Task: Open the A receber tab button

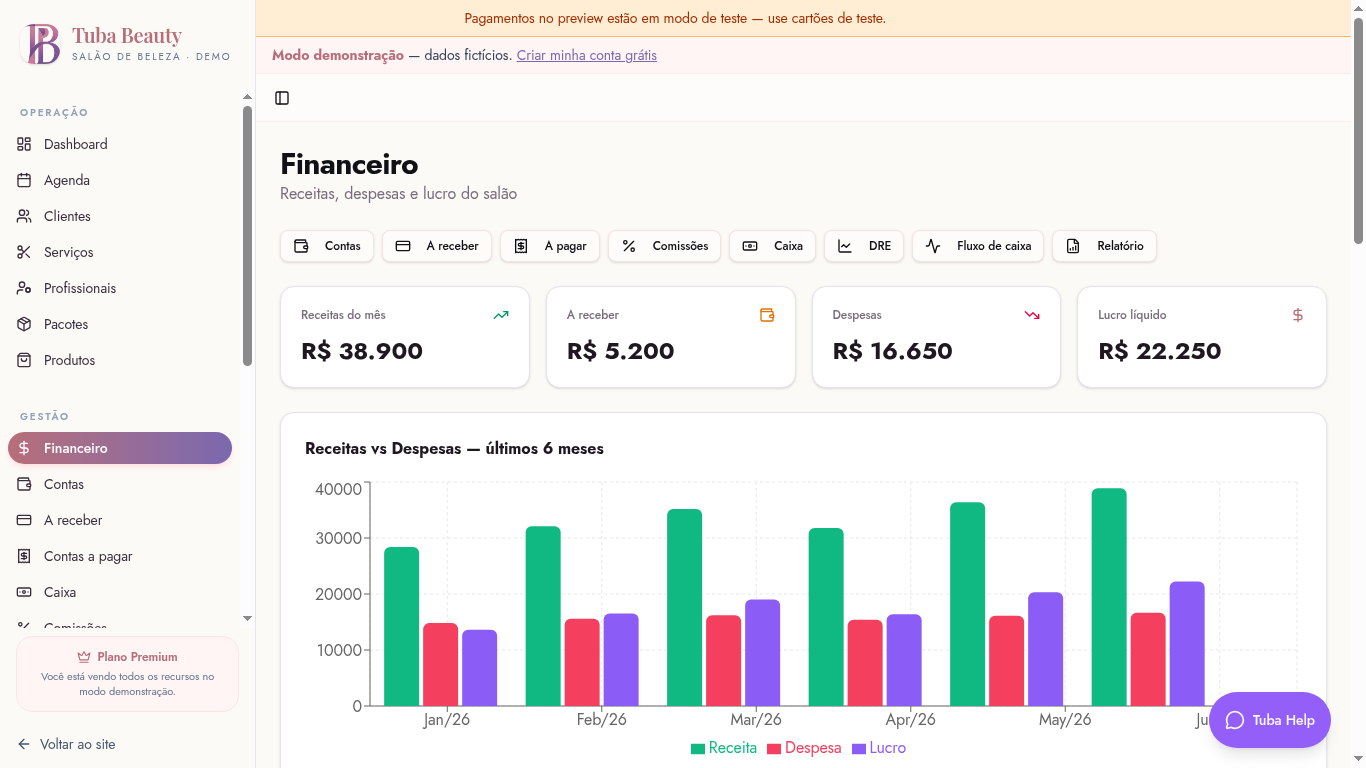Action: coord(437,246)
